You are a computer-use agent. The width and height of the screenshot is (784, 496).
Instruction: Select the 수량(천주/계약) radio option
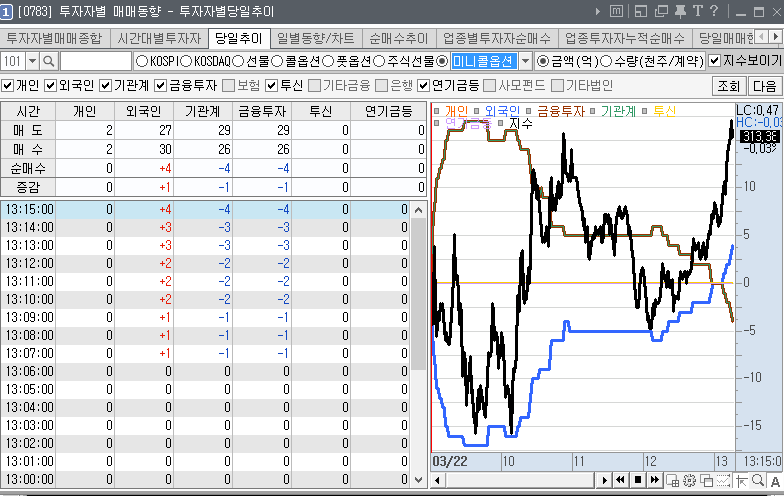click(x=605, y=61)
